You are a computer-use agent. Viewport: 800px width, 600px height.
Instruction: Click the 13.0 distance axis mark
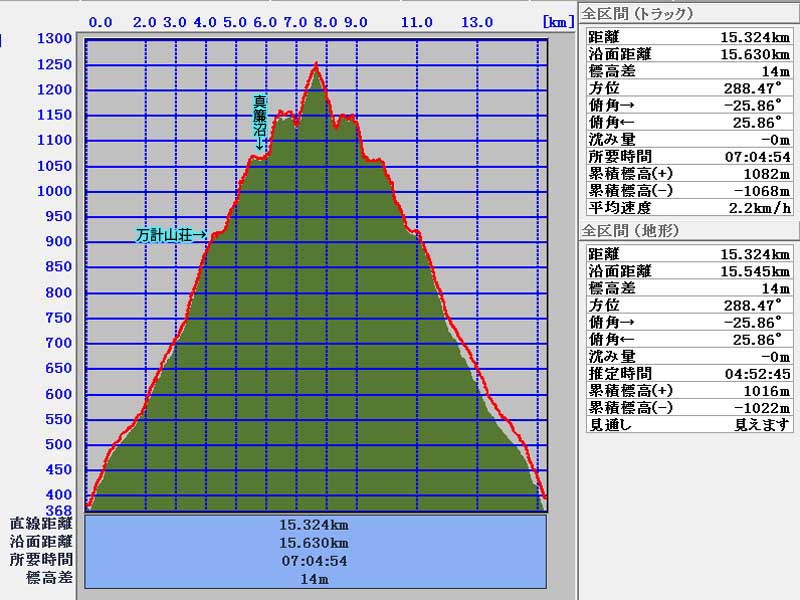(x=476, y=21)
